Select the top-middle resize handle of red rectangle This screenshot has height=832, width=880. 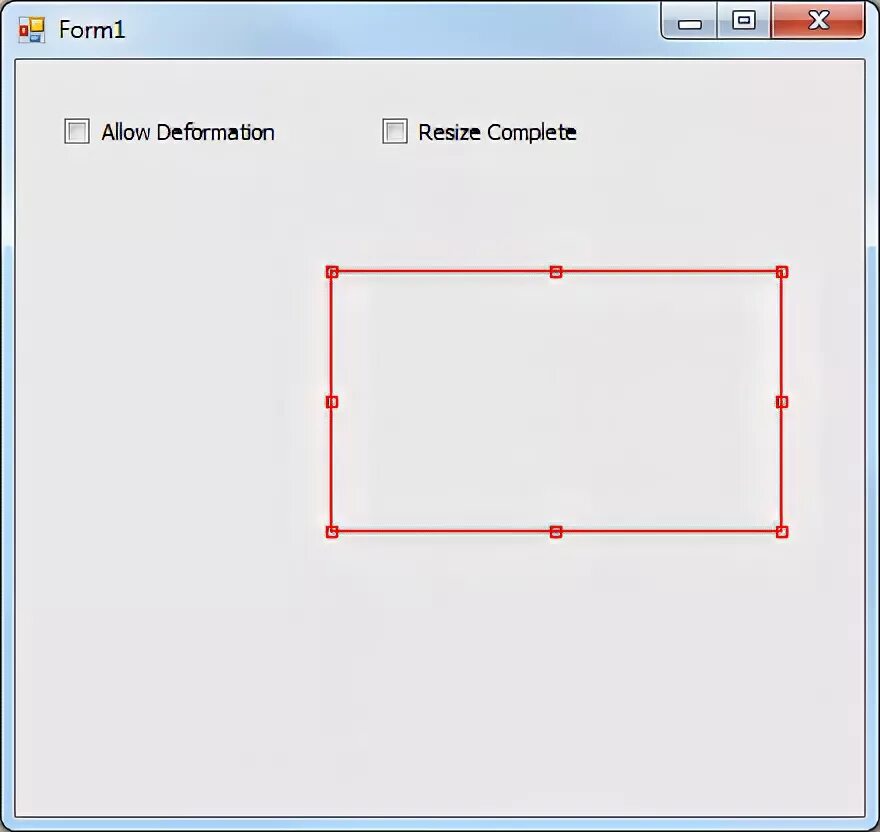[x=556, y=272]
